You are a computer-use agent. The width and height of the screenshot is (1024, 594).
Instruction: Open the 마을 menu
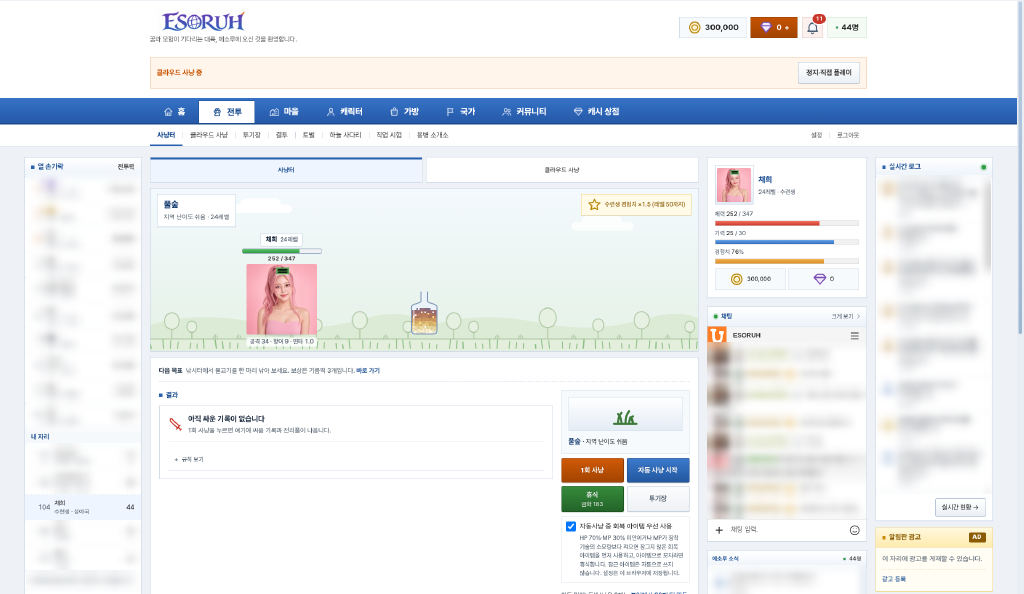[x=284, y=112]
